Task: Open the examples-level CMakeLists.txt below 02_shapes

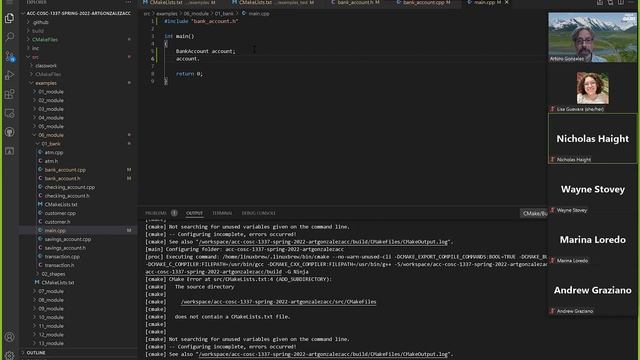Action: tap(58, 282)
